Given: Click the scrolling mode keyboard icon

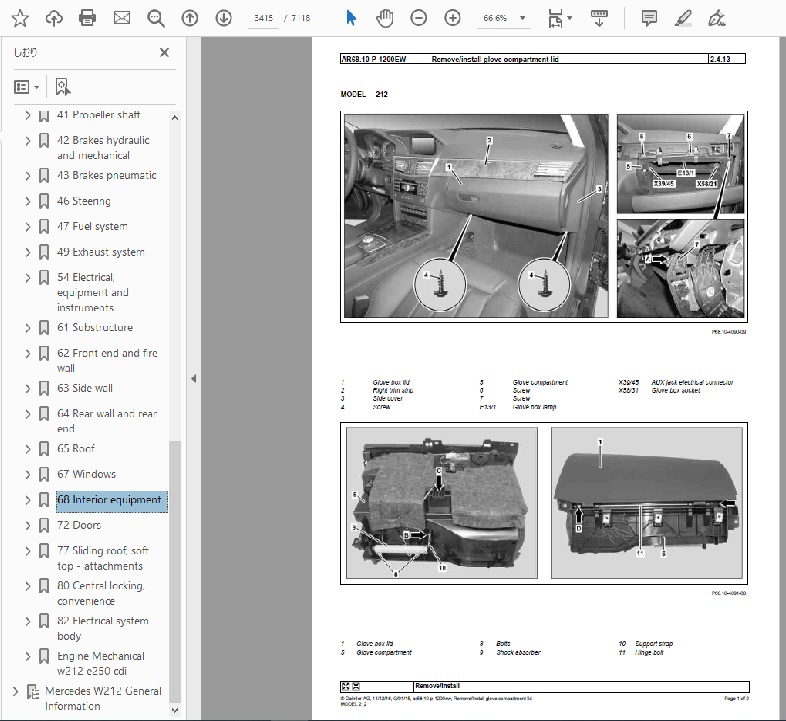Looking at the screenshot, I should coord(599,19).
